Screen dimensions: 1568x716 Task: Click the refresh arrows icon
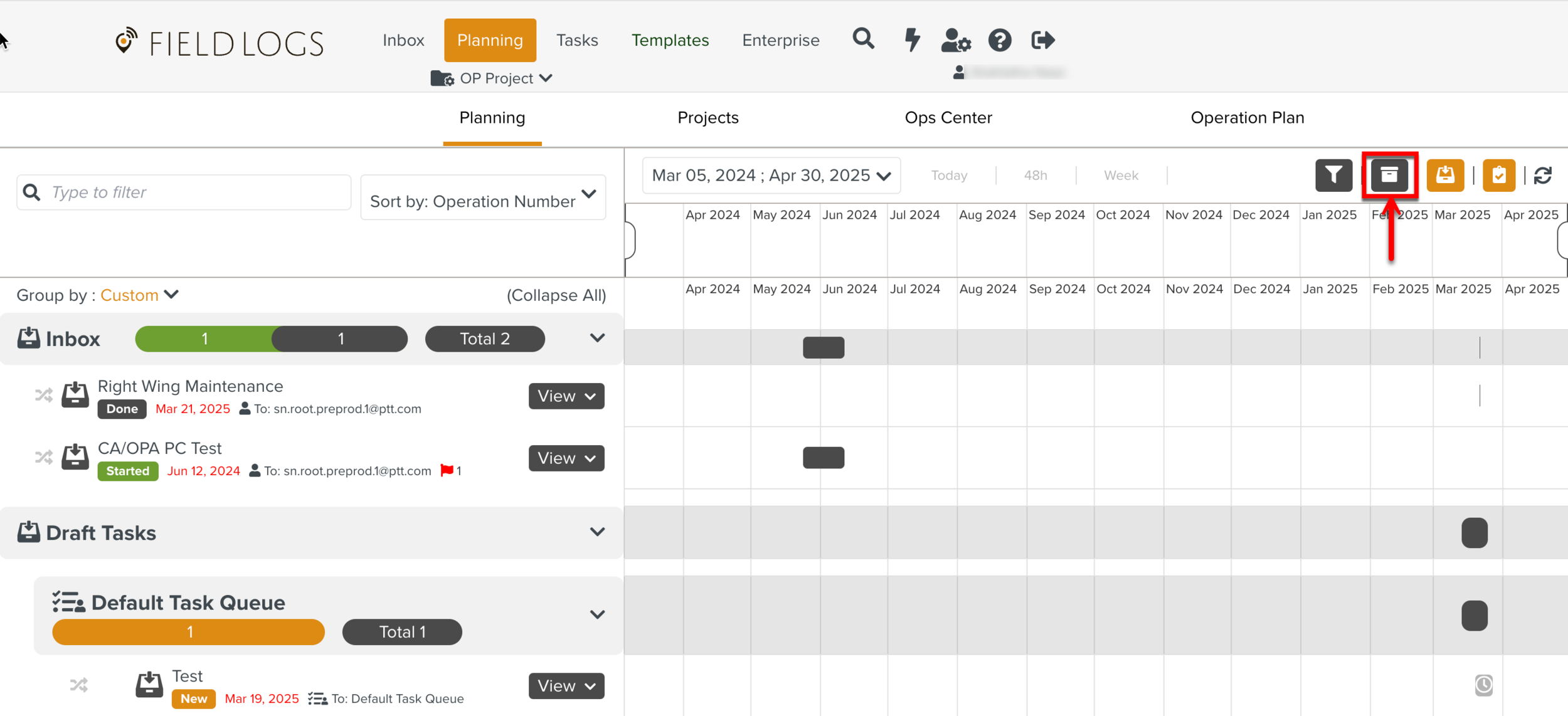pos(1544,175)
